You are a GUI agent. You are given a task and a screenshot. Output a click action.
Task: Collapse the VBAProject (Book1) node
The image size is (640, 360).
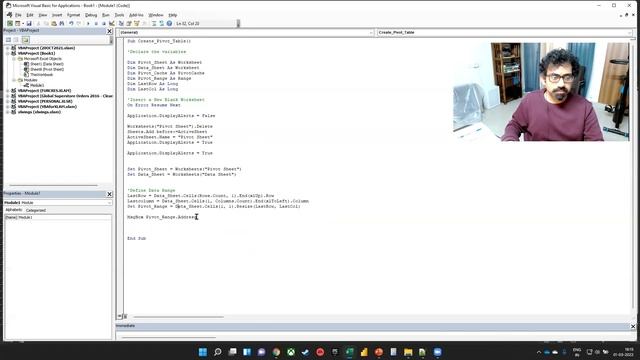point(7,53)
